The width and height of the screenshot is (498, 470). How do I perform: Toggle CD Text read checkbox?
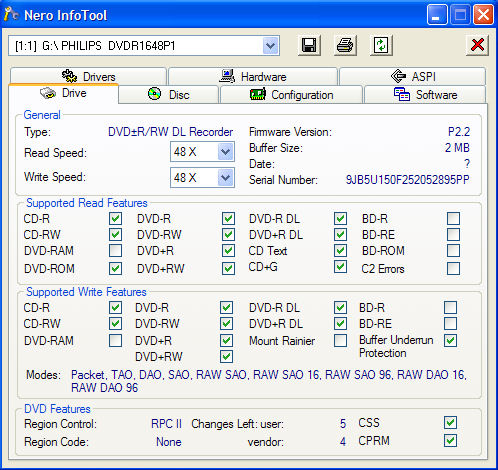[x=340, y=250]
